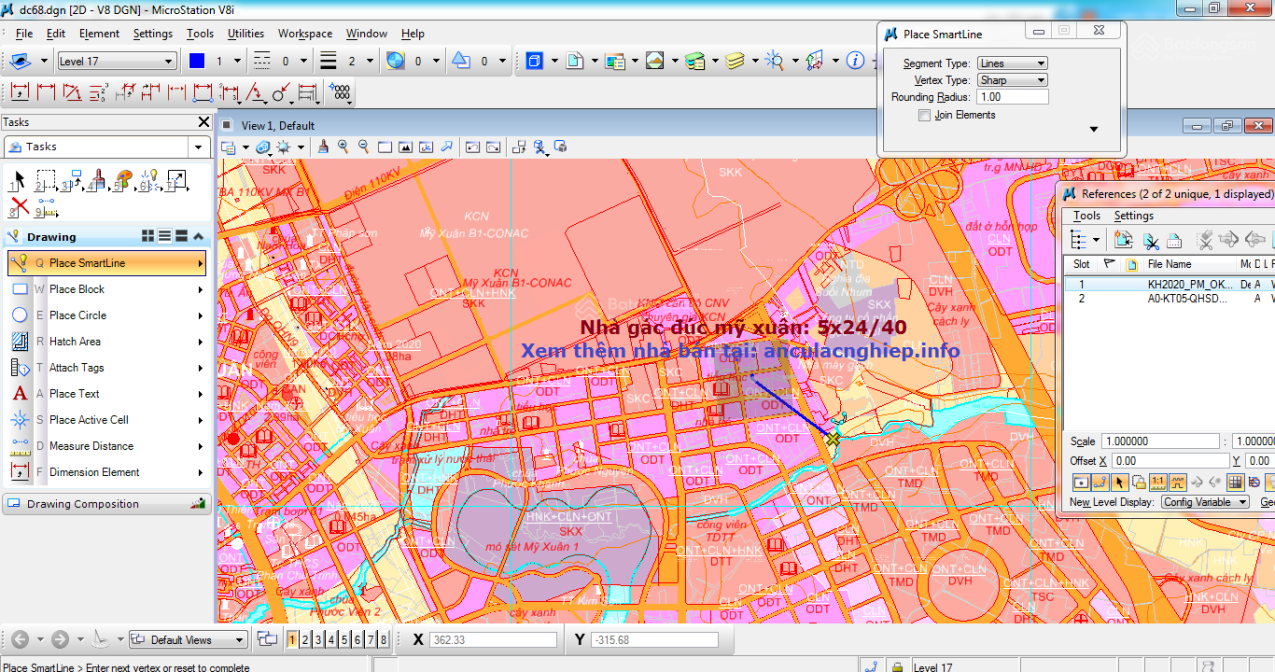Viewport: 1275px width, 672px height.
Task: Enable the Join Elements checkbox
Action: click(924, 115)
